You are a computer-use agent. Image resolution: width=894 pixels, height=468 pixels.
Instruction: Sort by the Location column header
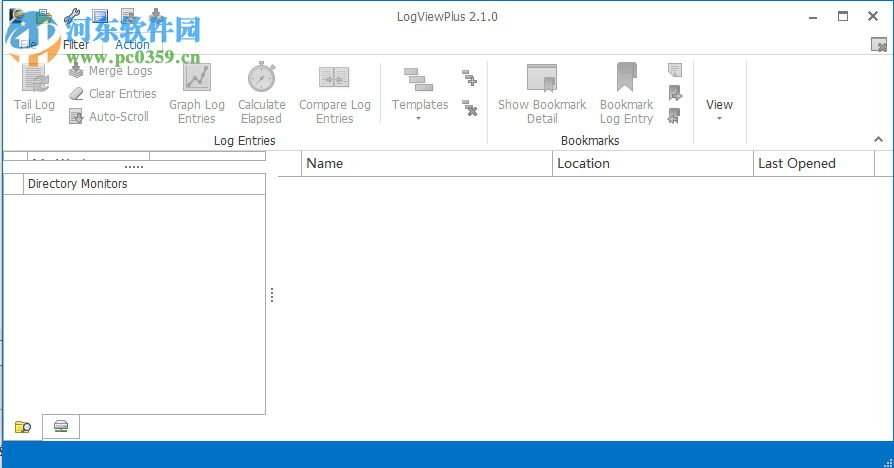[x=653, y=164]
